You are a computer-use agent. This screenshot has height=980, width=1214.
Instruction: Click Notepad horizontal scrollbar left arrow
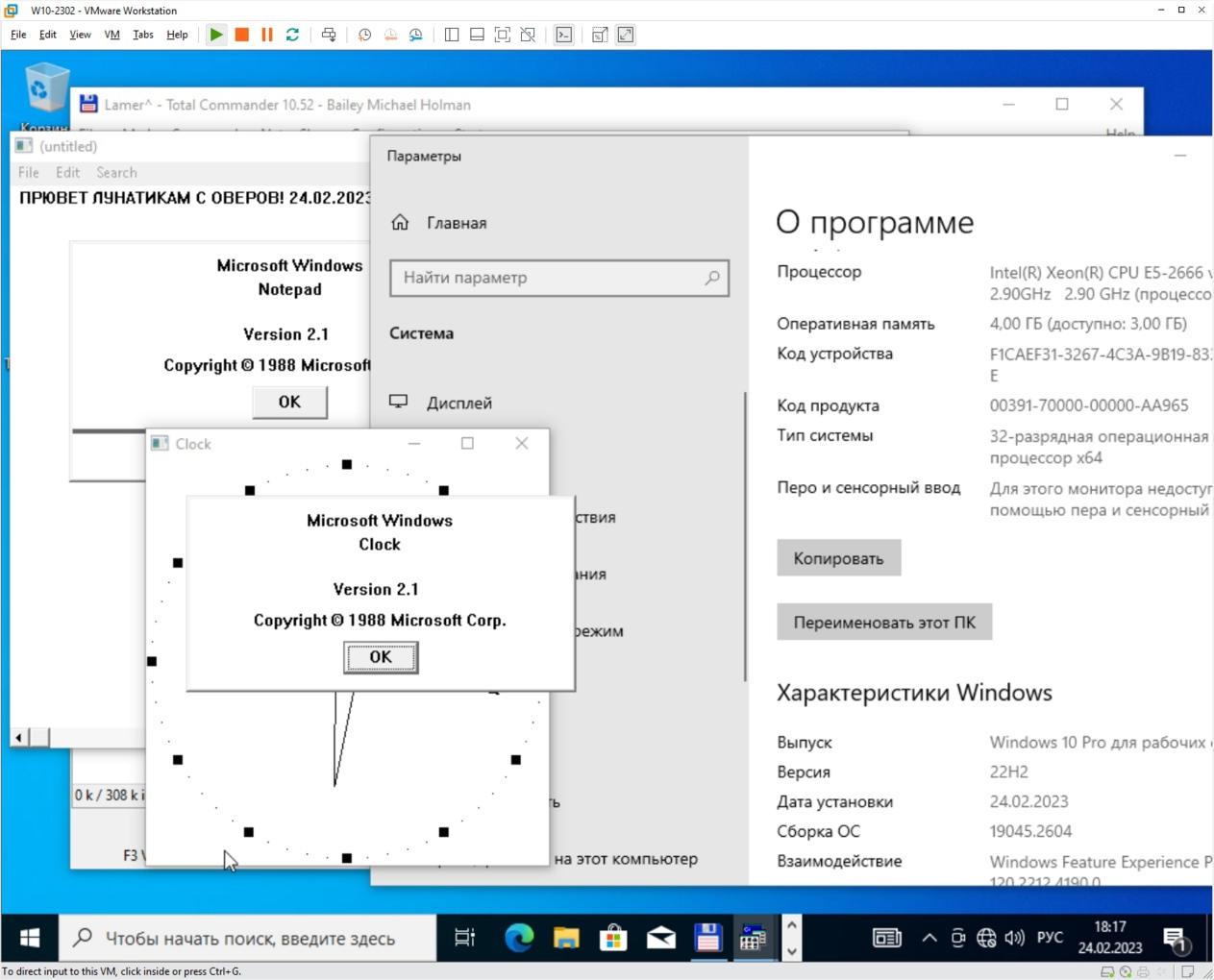(x=19, y=738)
